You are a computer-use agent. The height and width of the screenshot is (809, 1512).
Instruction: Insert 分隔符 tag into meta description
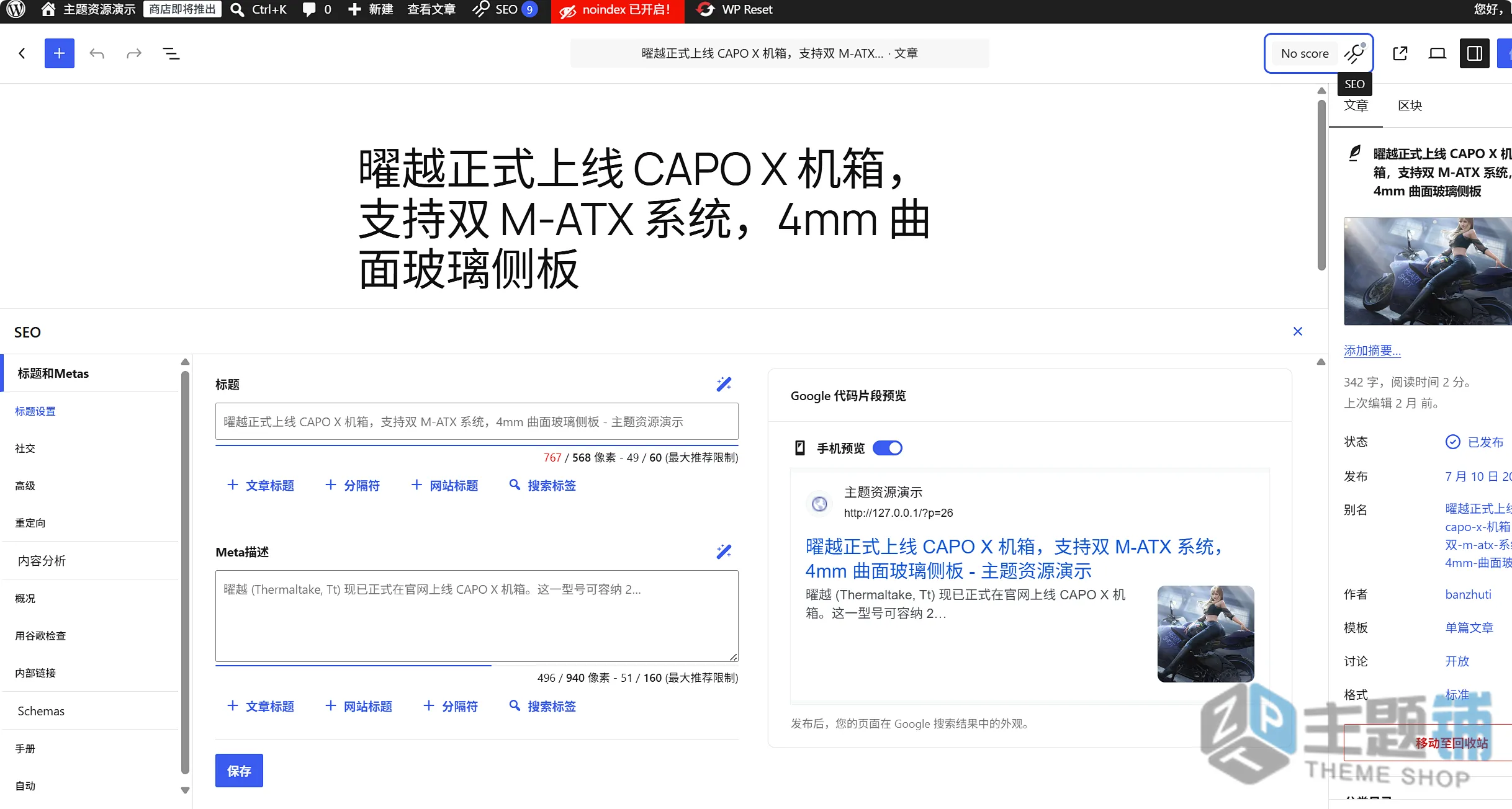click(x=451, y=707)
